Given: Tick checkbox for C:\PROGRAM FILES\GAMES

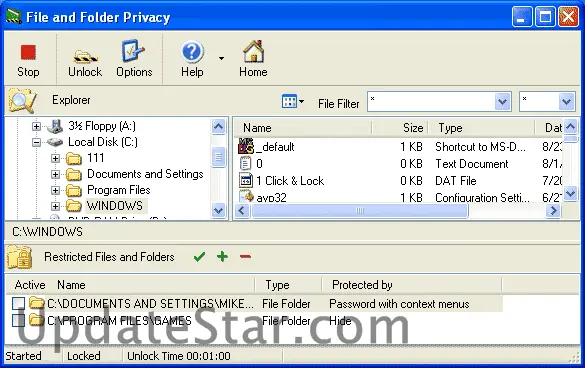Looking at the screenshot, I should (x=18, y=320).
